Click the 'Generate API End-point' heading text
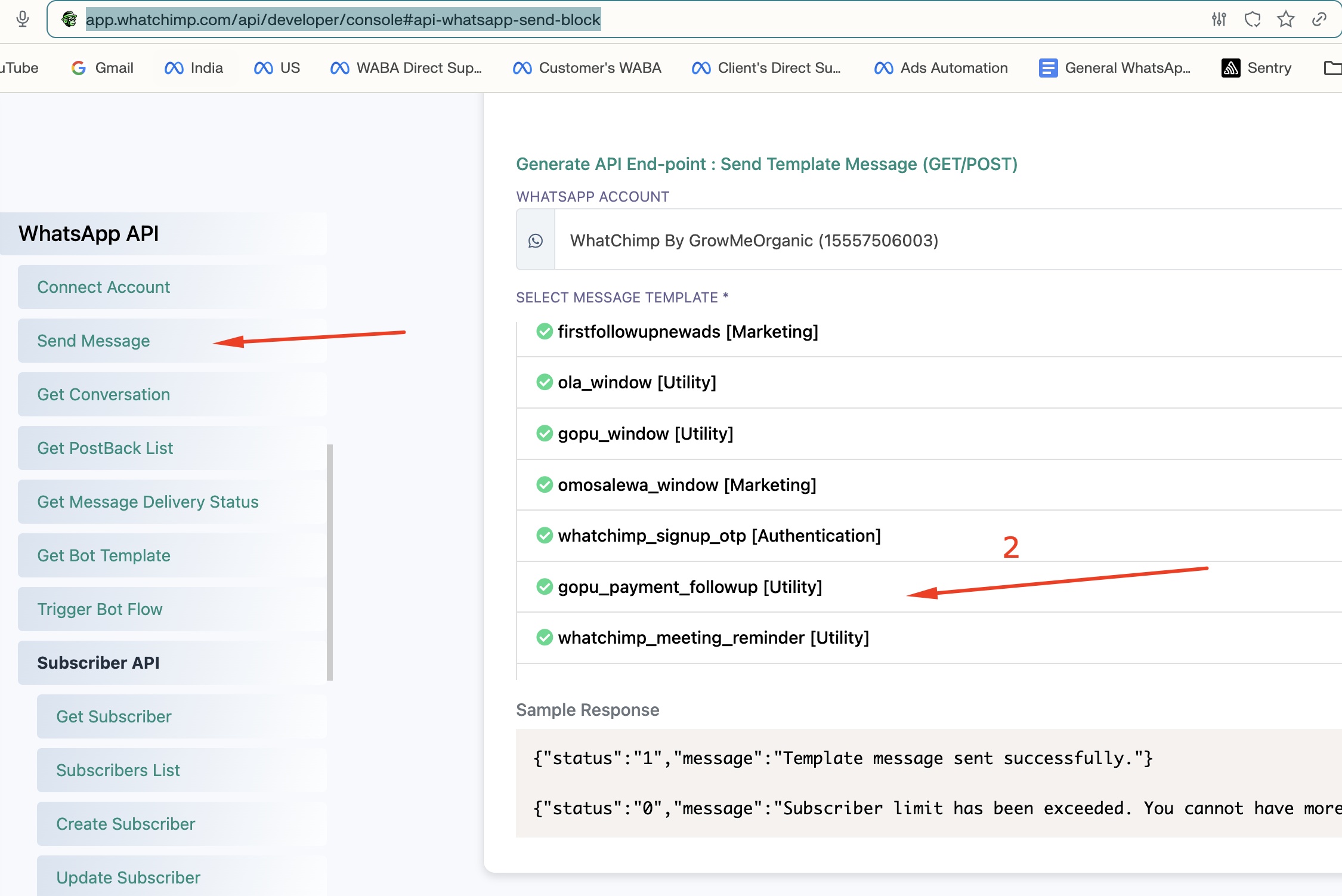 766,164
